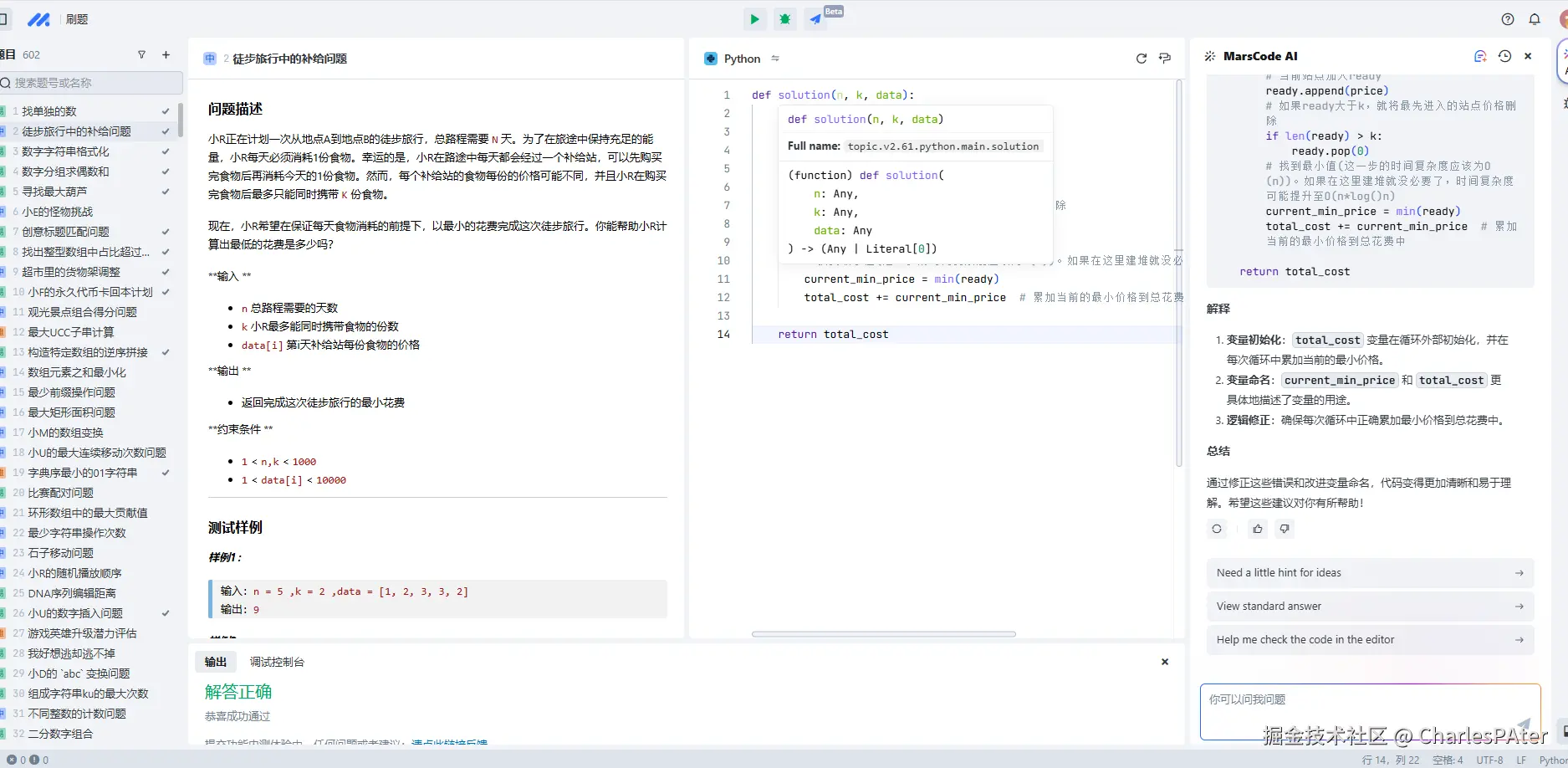Open 'Help me check the code in the editor'
Image resolution: width=1568 pixels, height=768 pixels.
pyautogui.click(x=1369, y=639)
